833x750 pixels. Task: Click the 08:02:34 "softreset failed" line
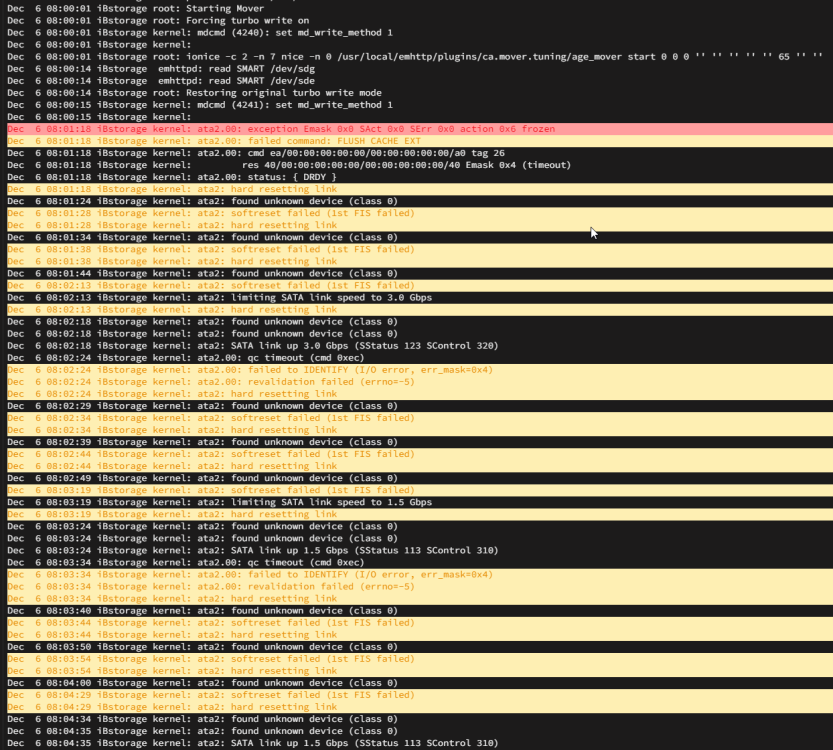[x=420, y=418]
